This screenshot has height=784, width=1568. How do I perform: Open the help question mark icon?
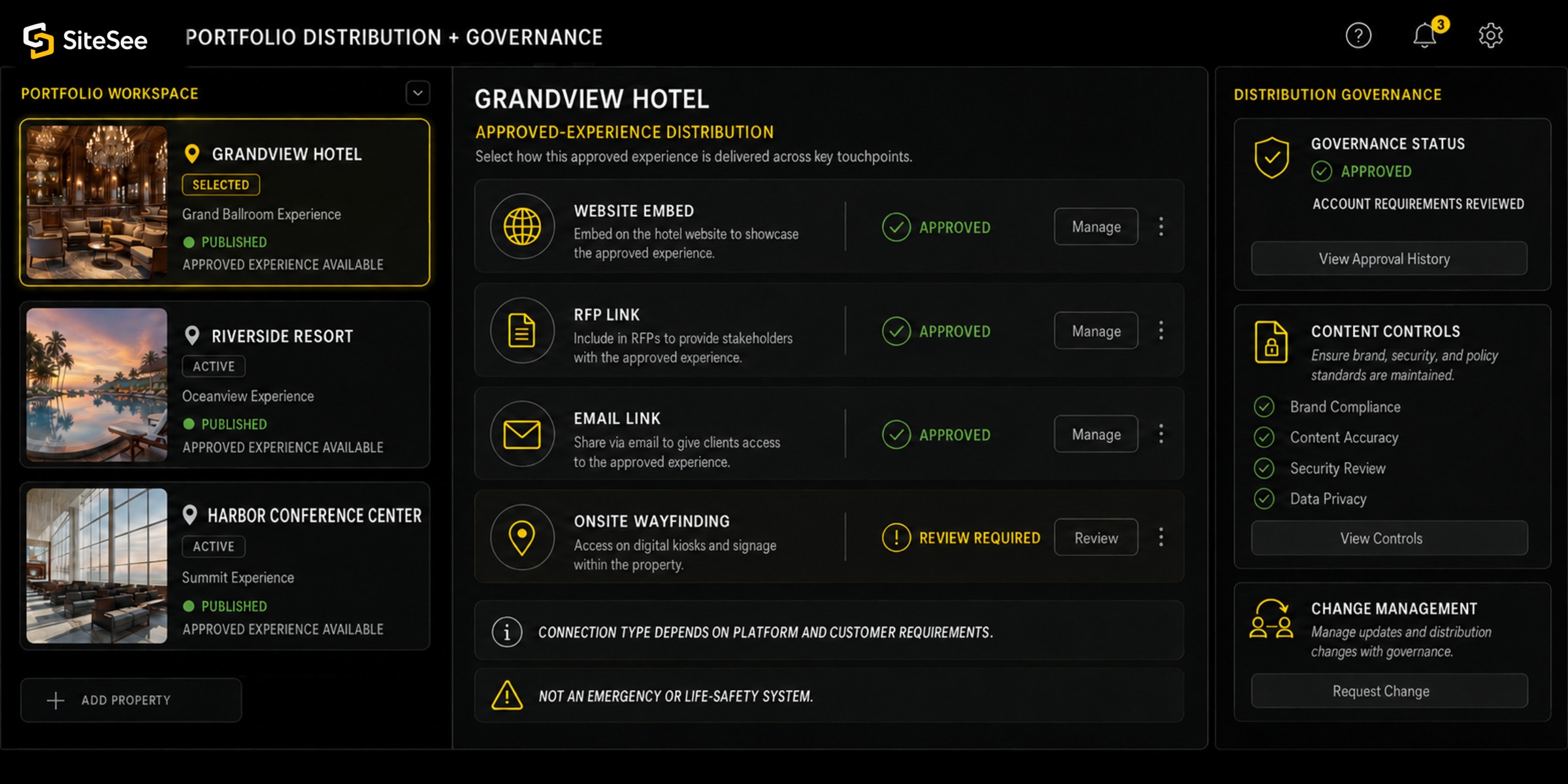tap(1358, 35)
